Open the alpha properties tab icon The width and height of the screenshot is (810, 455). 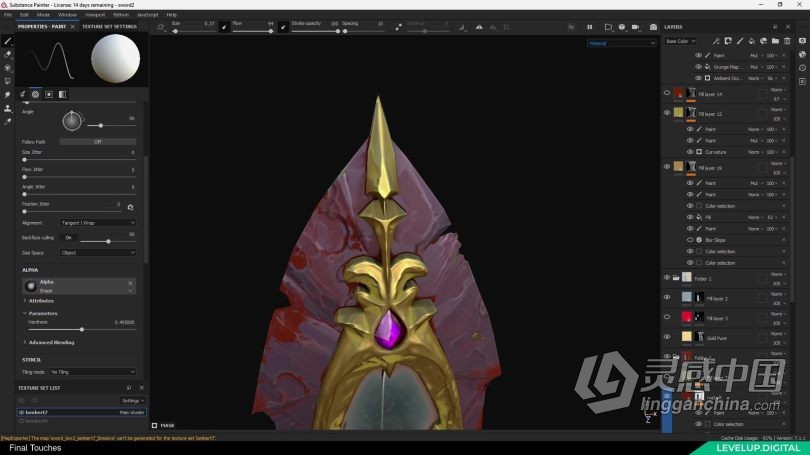pos(35,94)
